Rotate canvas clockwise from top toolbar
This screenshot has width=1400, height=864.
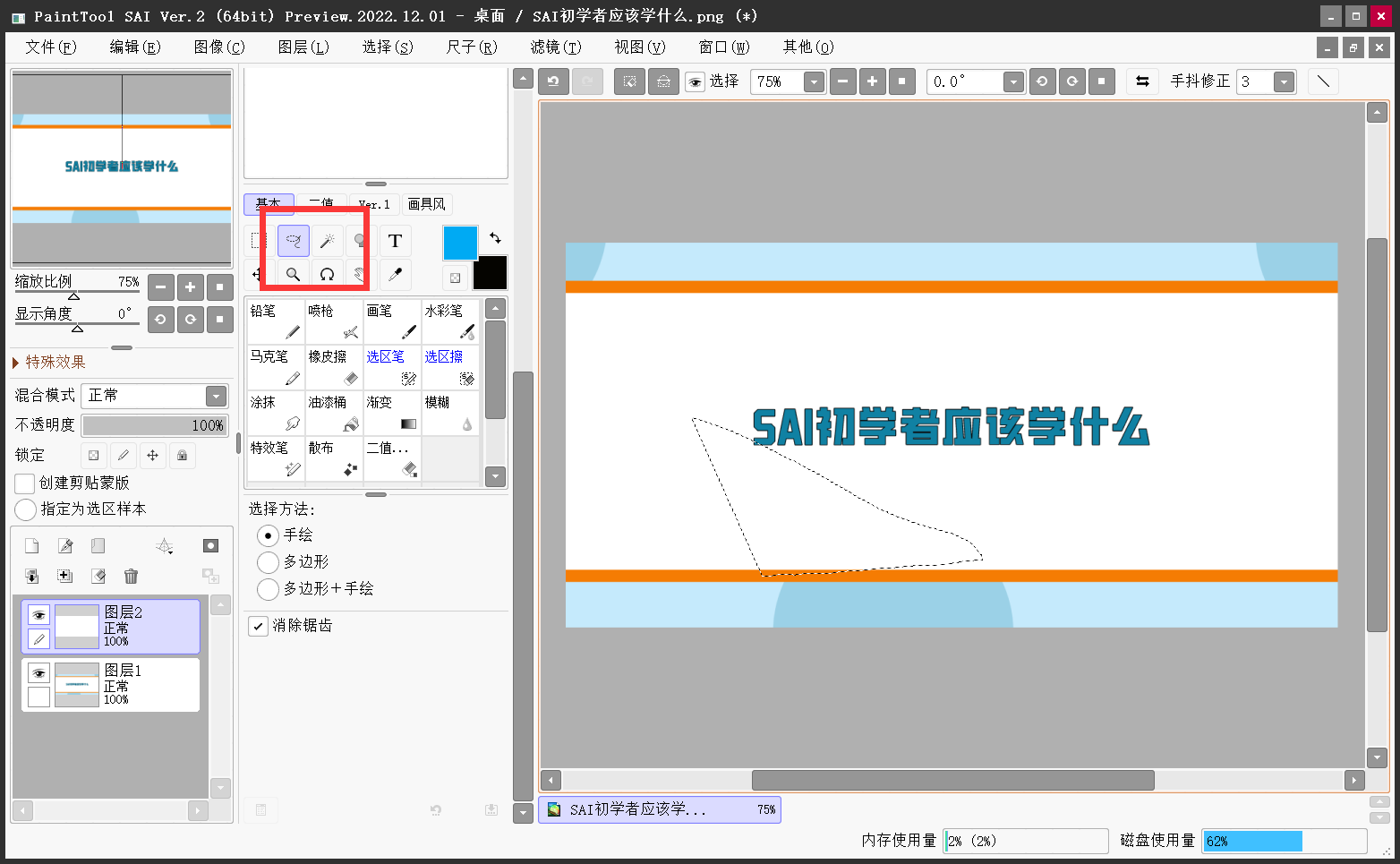click(1071, 81)
